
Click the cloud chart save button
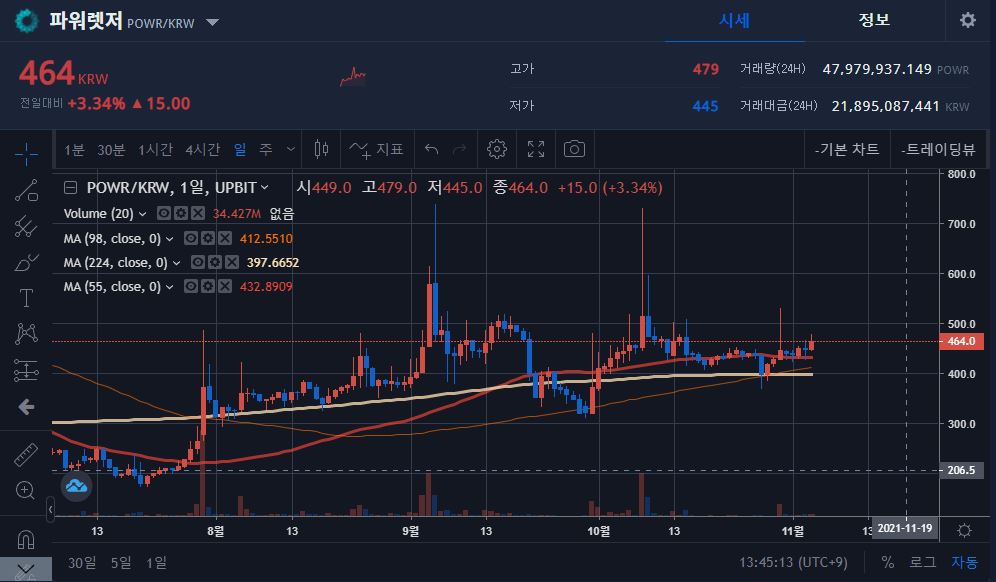pos(76,487)
